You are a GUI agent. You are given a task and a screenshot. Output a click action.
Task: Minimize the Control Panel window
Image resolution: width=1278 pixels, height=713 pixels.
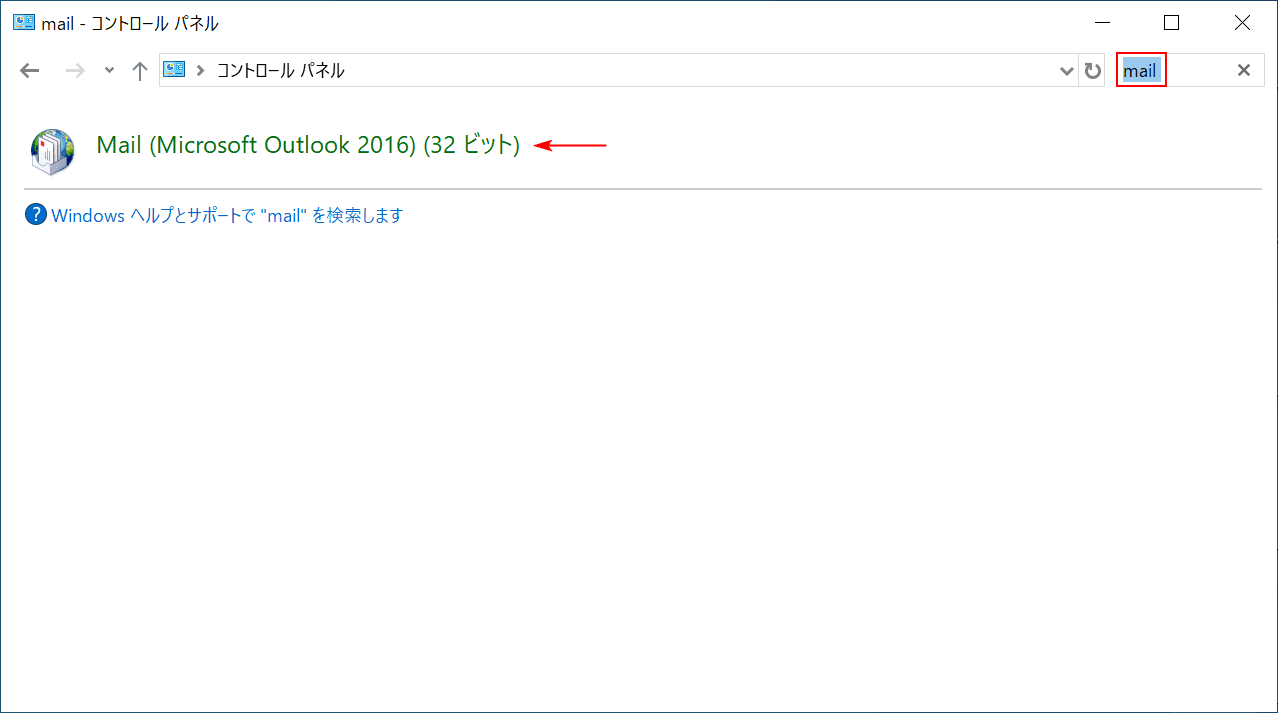click(1103, 23)
